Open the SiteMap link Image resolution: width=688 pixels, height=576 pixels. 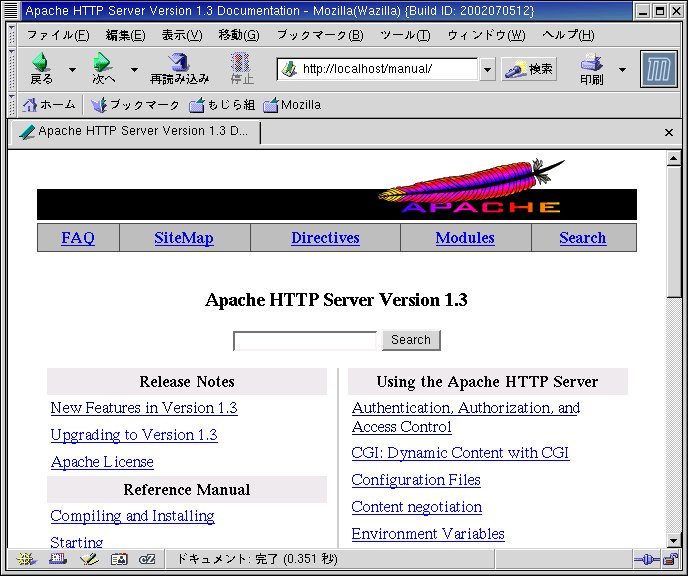tap(184, 238)
